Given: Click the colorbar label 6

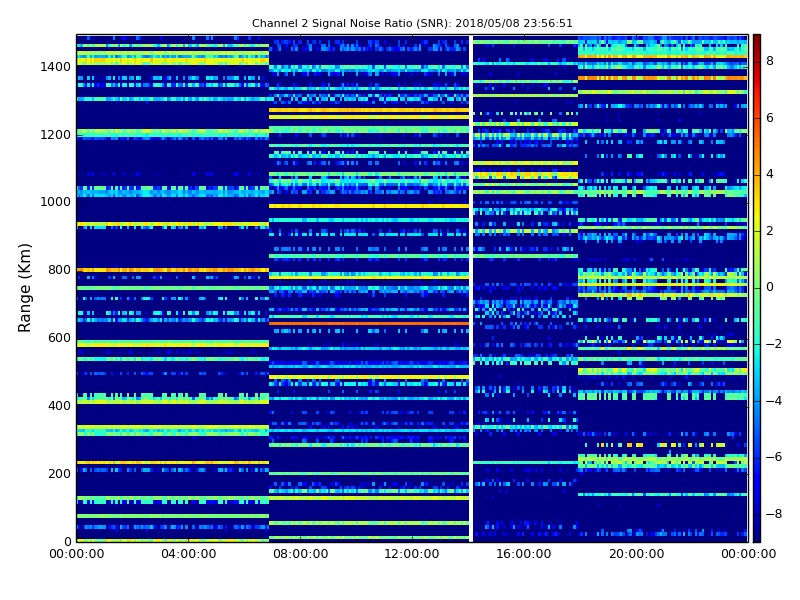Looking at the screenshot, I should click(770, 118).
